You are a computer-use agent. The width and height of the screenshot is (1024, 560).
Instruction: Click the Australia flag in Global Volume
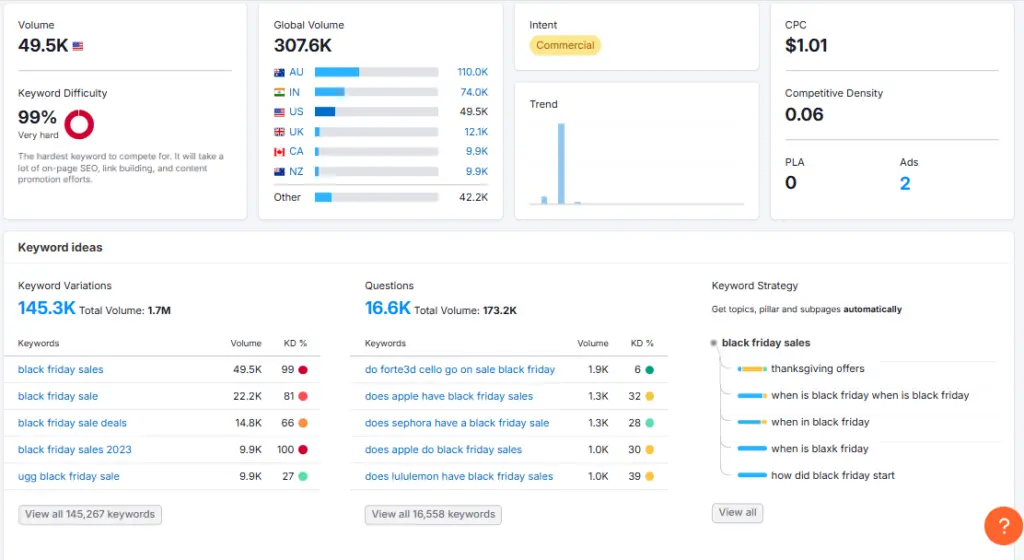(280, 72)
